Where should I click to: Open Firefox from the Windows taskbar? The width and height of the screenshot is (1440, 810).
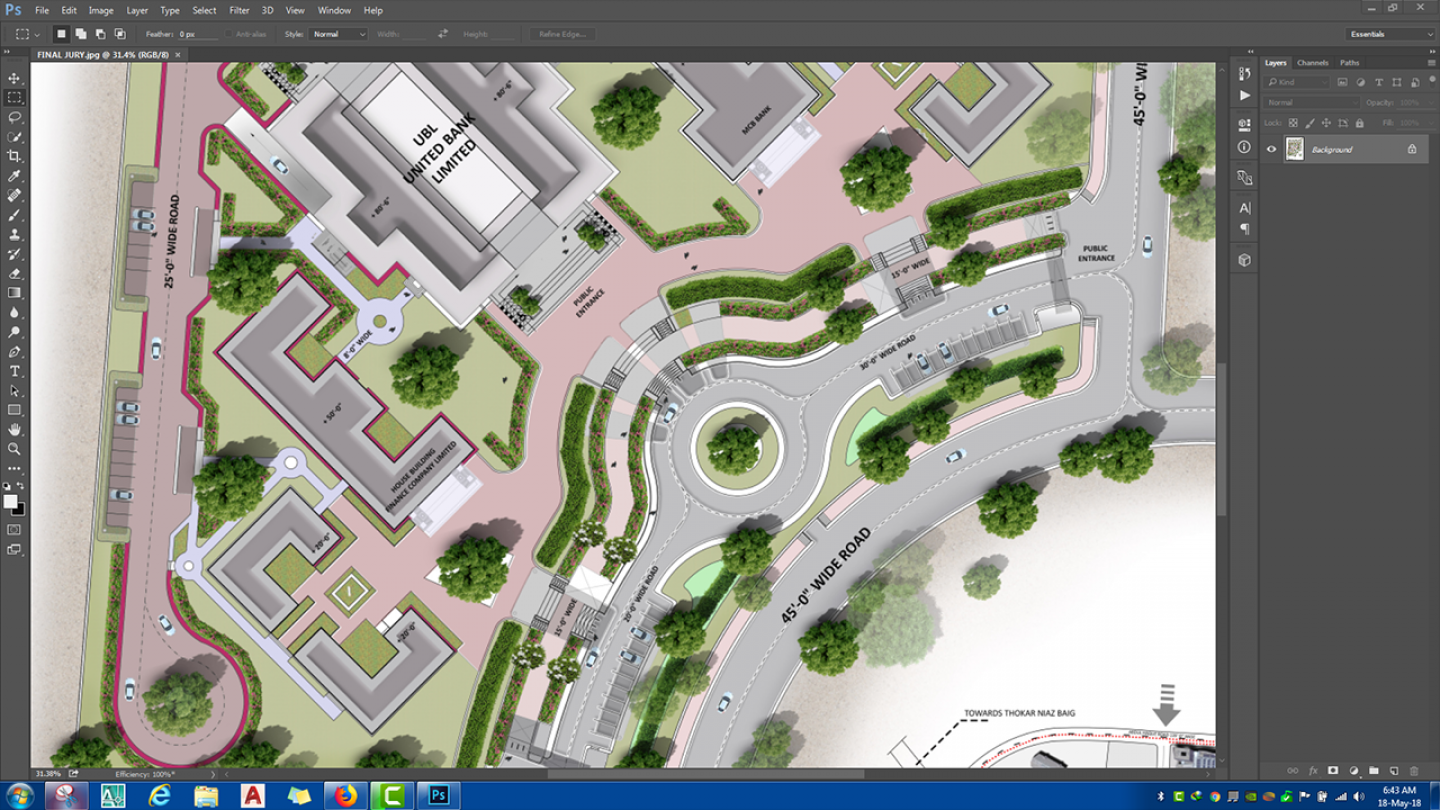point(345,795)
